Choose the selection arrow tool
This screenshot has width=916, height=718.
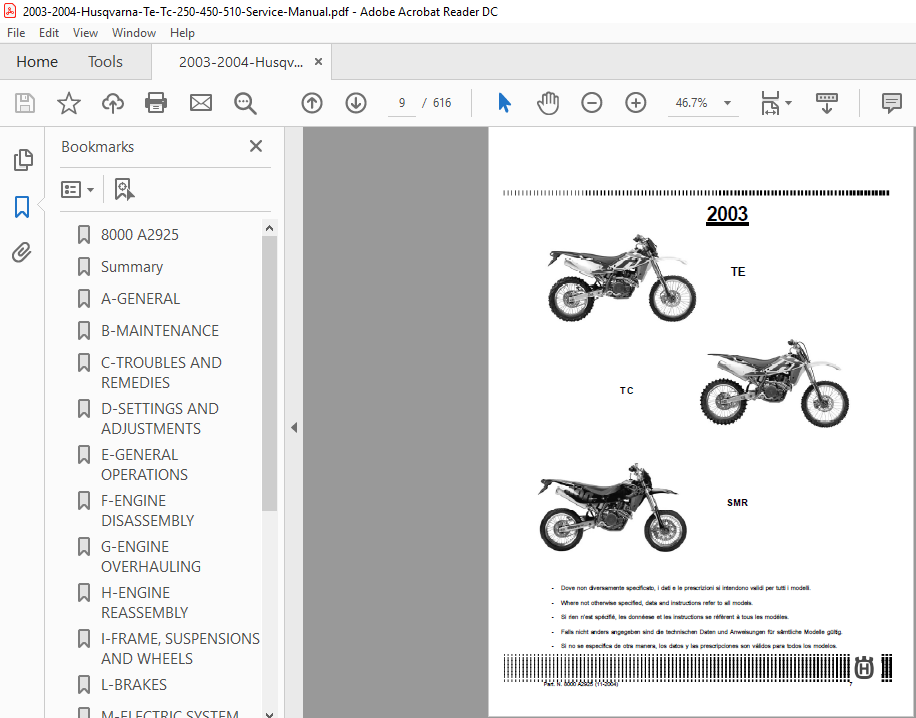(x=504, y=103)
